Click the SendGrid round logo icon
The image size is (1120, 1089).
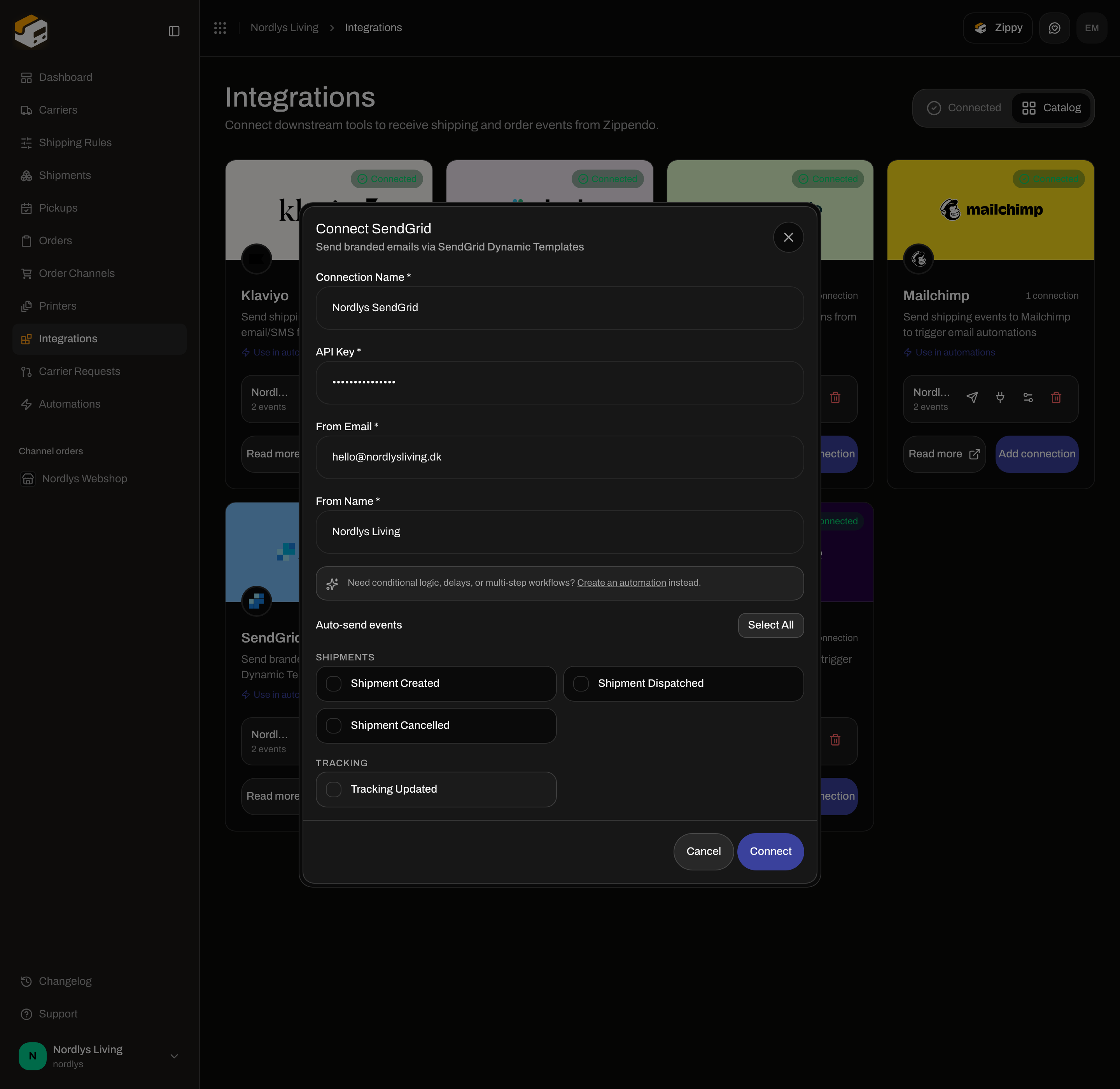click(x=256, y=601)
